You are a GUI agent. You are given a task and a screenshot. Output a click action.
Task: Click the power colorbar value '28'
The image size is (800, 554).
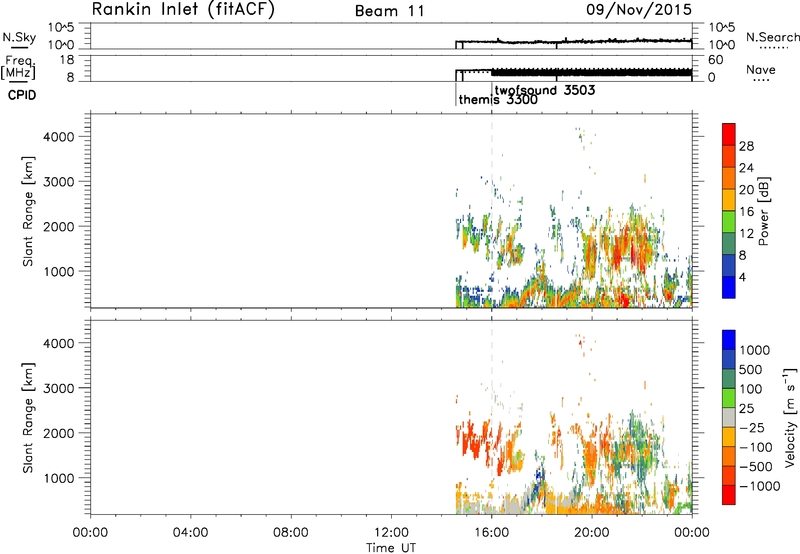[x=746, y=146]
